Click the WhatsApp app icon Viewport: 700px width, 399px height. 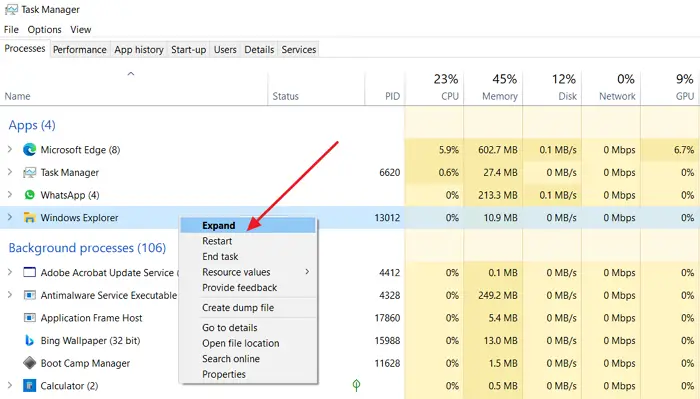(x=29, y=195)
